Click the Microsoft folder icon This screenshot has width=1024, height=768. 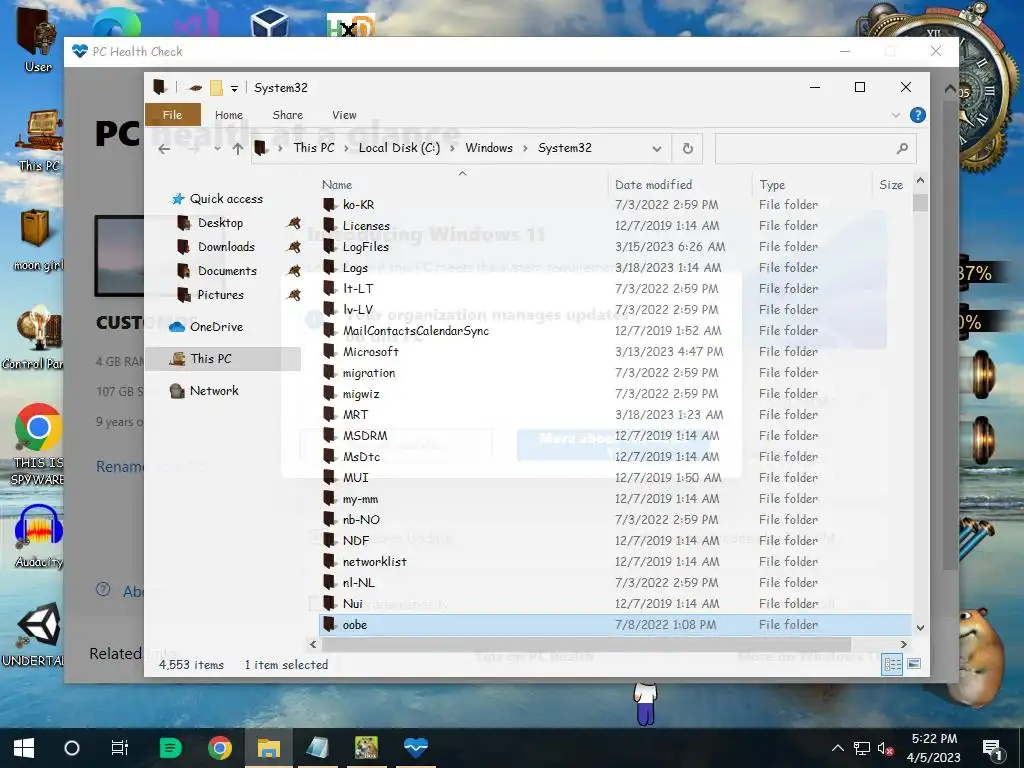(329, 351)
